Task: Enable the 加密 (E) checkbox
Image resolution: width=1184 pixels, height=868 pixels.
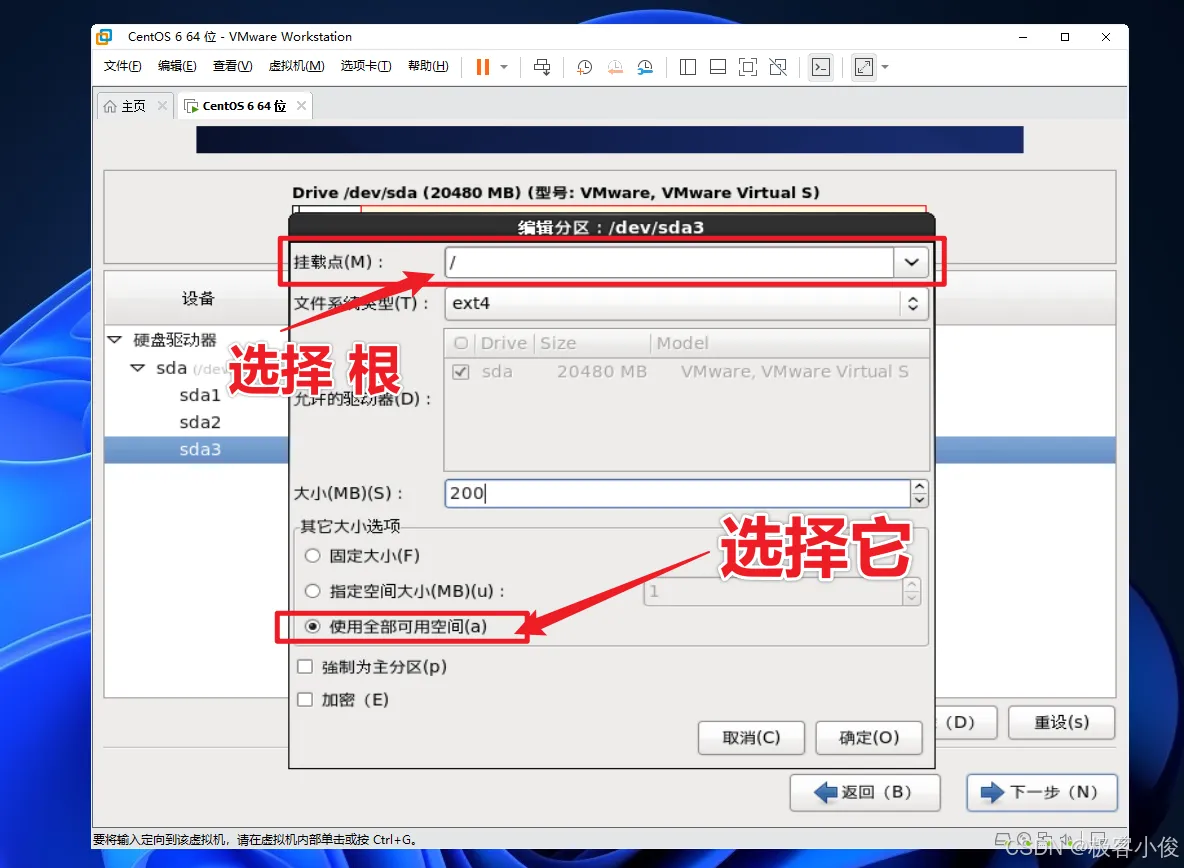Action: tap(305, 700)
